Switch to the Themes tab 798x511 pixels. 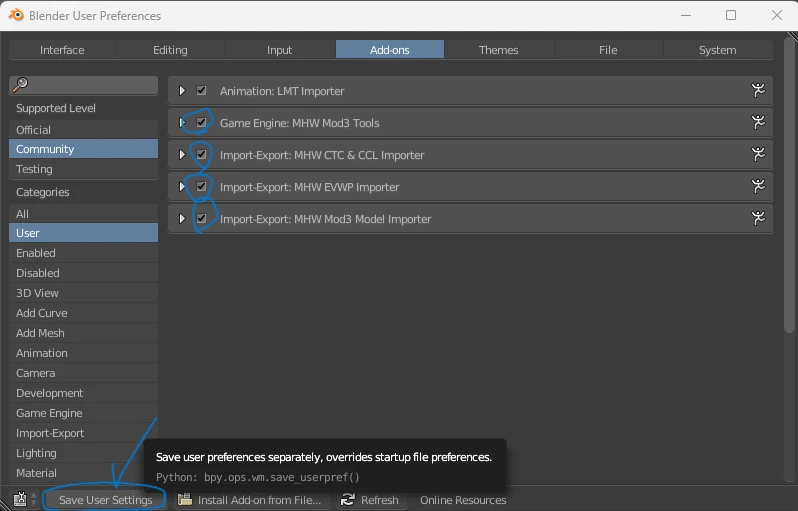499,50
